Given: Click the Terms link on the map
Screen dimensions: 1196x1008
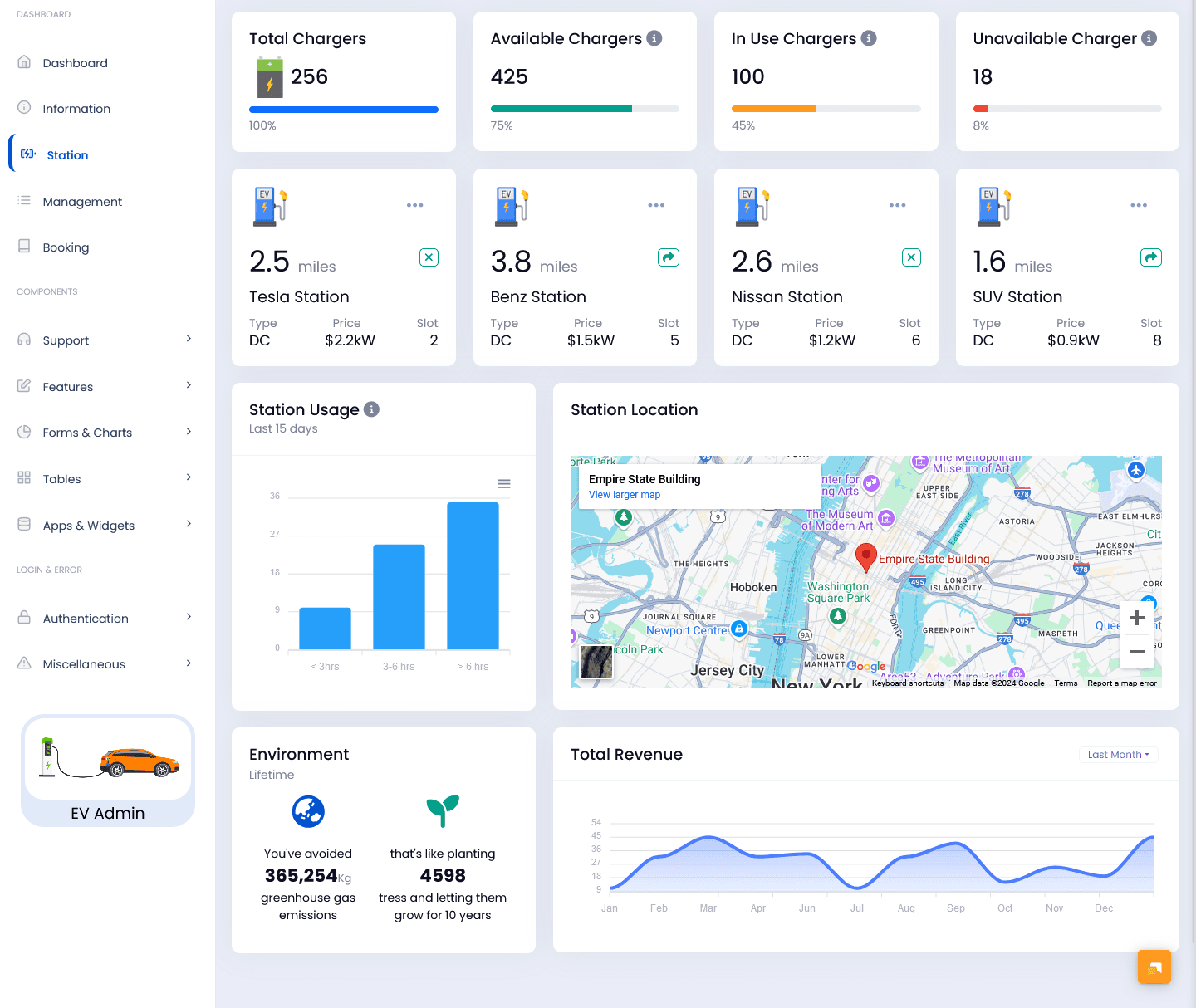Looking at the screenshot, I should click(1066, 683).
